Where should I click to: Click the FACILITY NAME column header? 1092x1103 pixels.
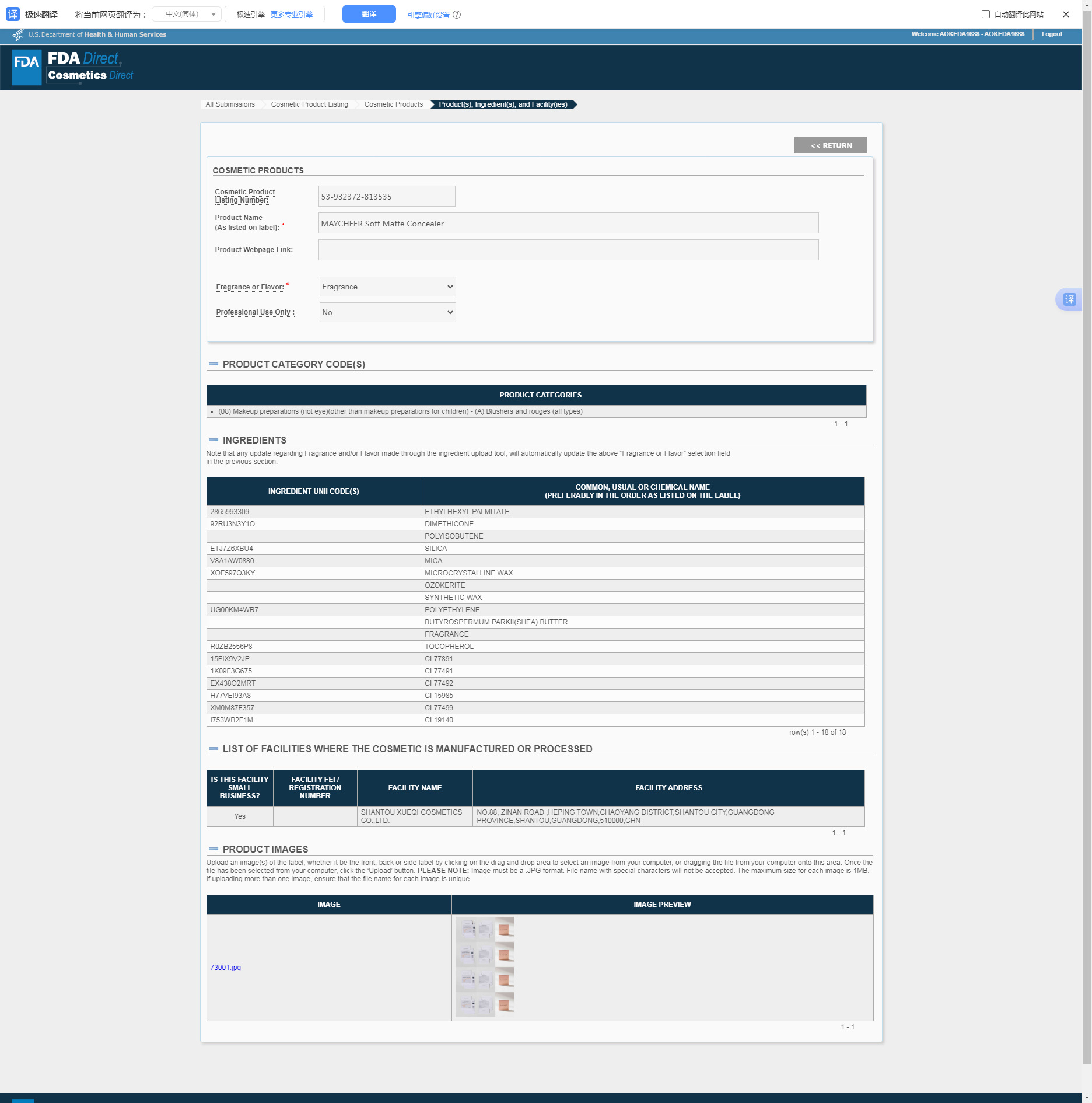415,788
